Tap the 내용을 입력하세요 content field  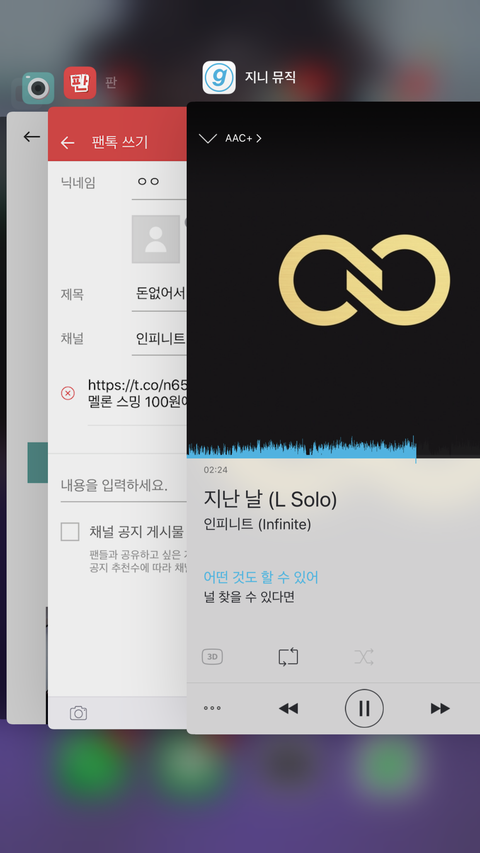tap(124, 486)
